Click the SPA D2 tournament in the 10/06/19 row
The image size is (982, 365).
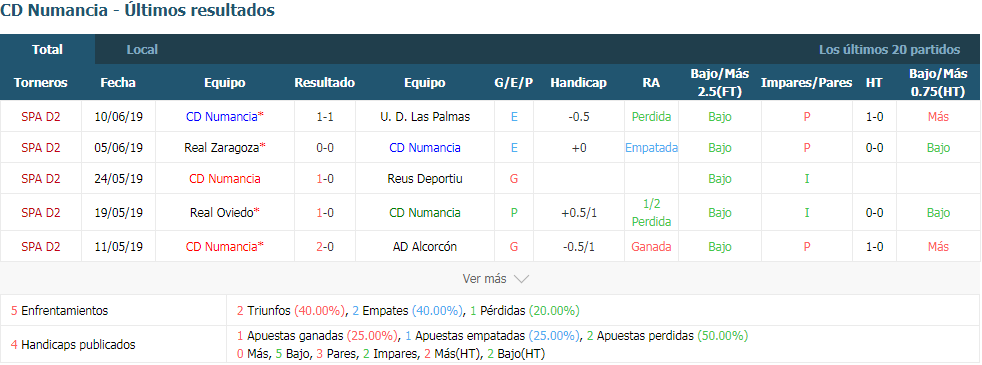[41, 116]
